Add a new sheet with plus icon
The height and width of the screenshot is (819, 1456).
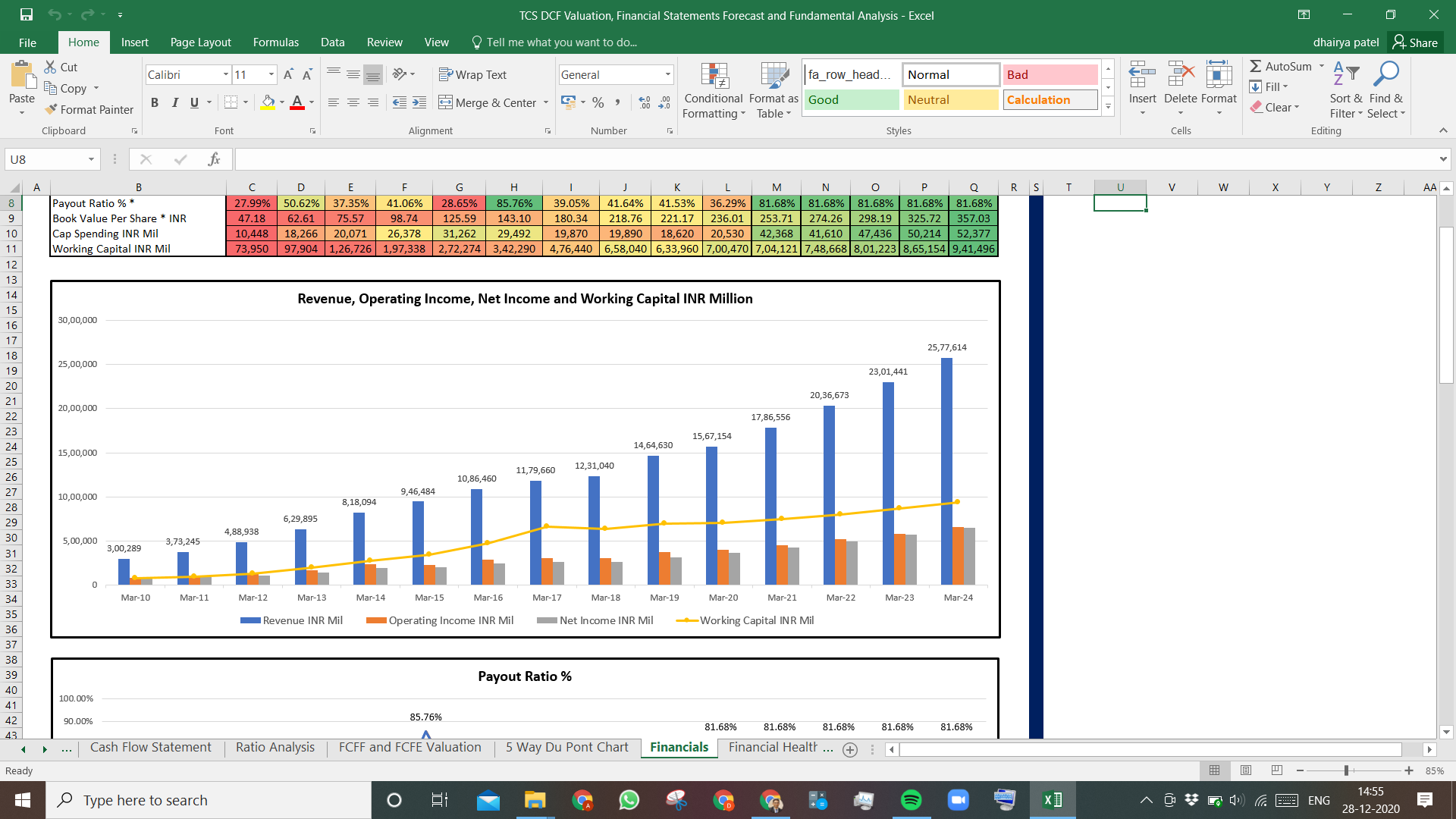coord(850,749)
